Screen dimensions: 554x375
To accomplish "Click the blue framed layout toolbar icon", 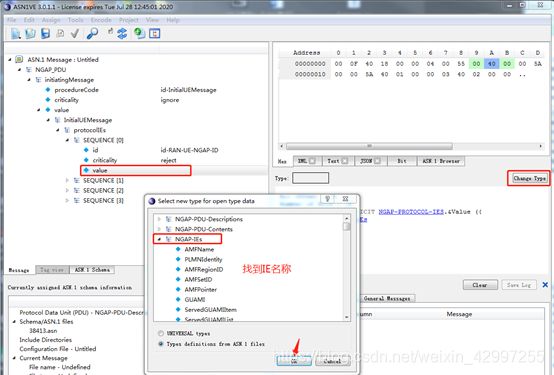I will tap(154, 34).
